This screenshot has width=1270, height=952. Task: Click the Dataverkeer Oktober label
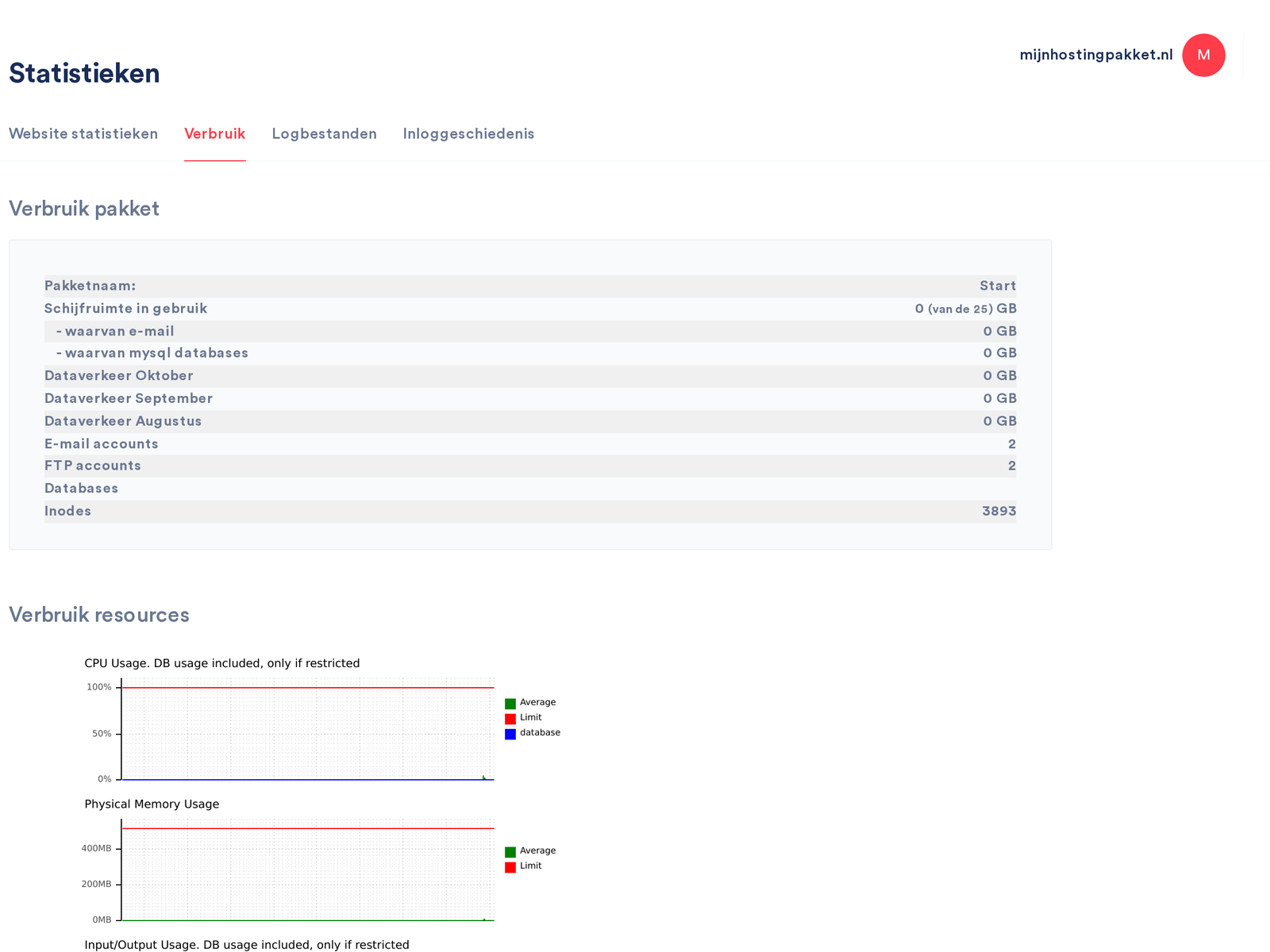point(119,375)
